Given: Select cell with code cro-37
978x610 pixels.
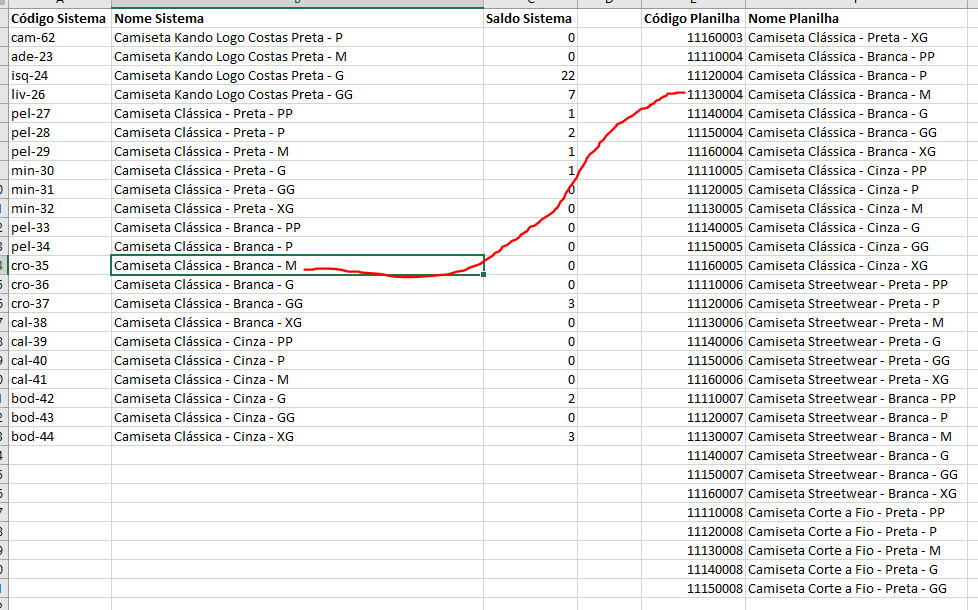Looking at the screenshot, I should [60, 304].
